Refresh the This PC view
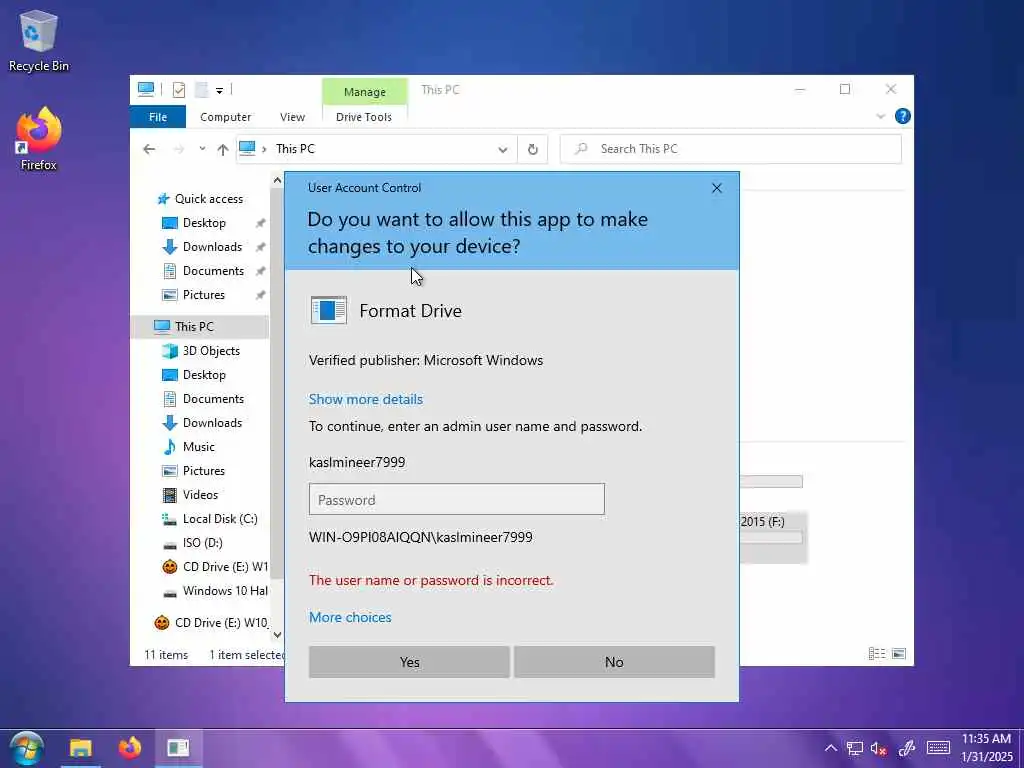Image resolution: width=1024 pixels, height=768 pixels. tap(533, 150)
